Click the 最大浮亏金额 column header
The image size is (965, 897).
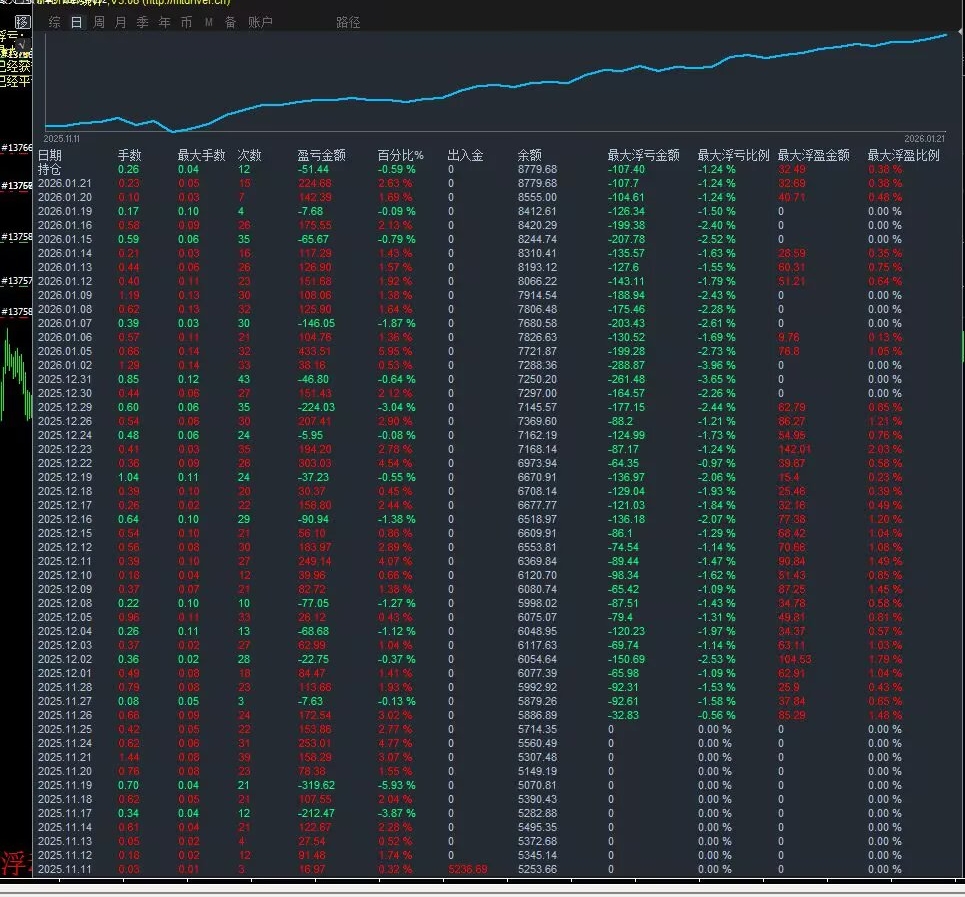(643, 155)
